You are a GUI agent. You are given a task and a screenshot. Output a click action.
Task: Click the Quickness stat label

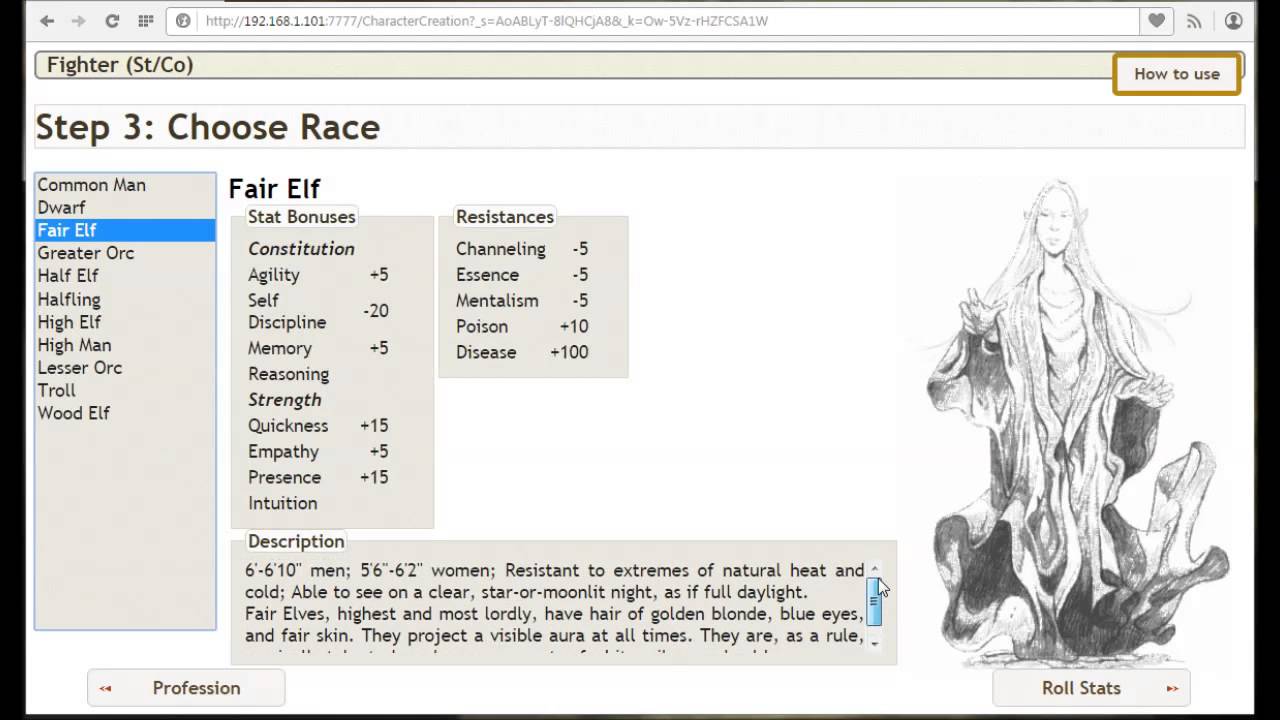coord(288,426)
